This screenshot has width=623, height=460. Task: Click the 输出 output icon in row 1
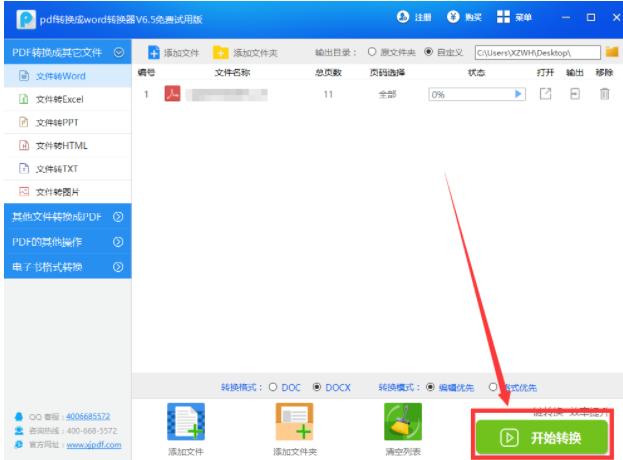[575, 94]
